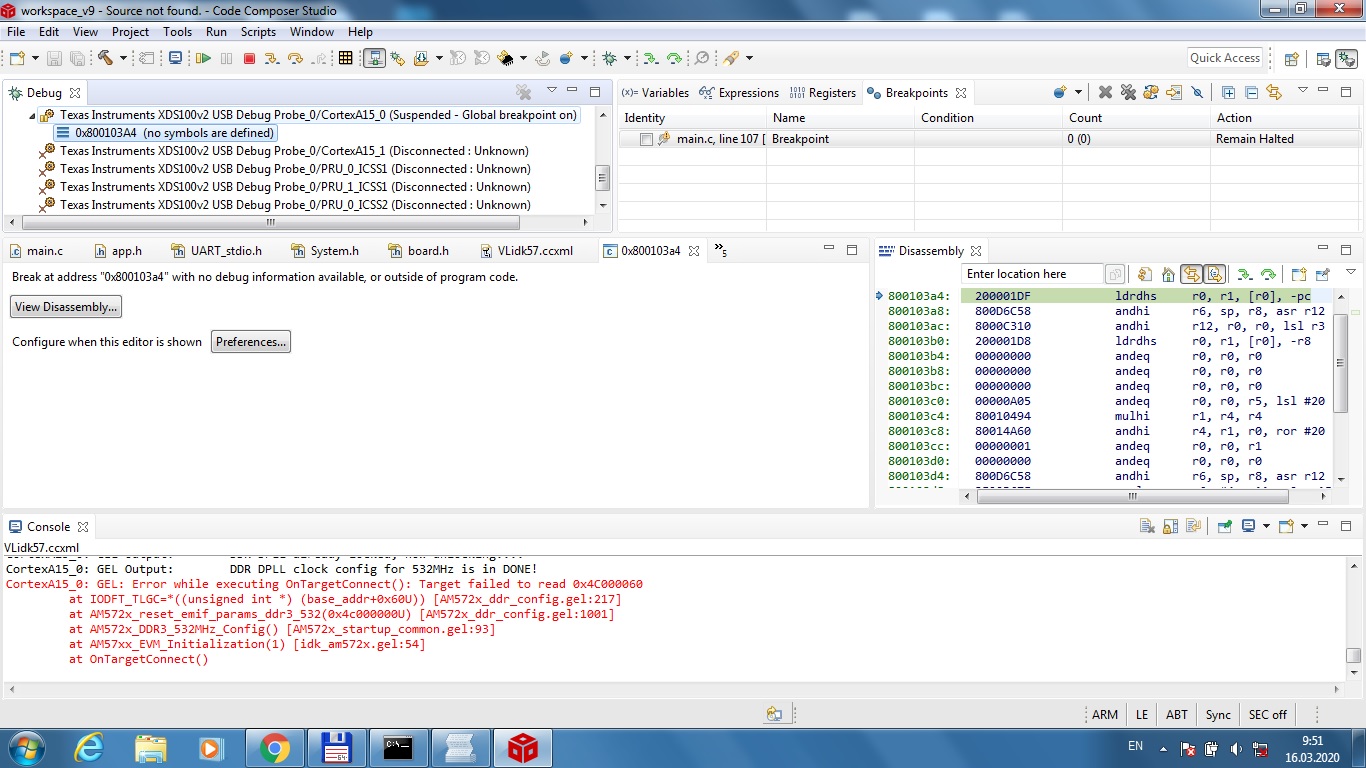Collapse the CortexA15_0 debug tree node
The image size is (1366, 768).
click(33, 114)
